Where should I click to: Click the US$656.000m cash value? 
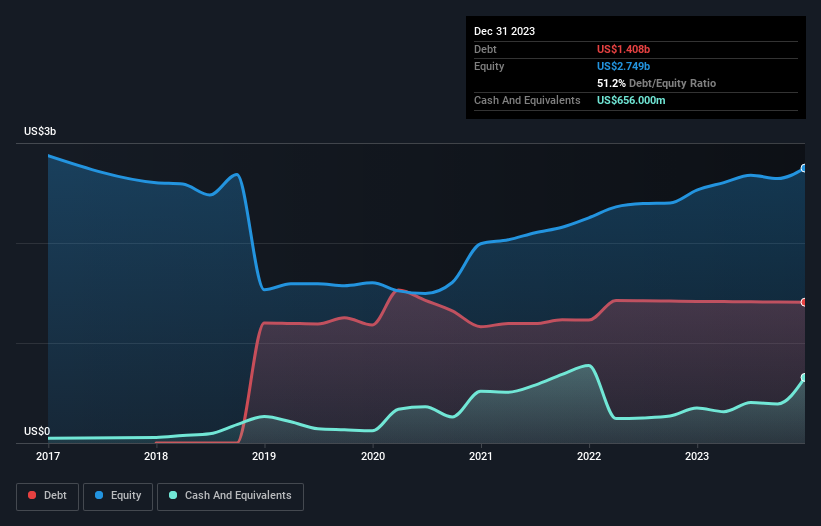[x=631, y=100]
